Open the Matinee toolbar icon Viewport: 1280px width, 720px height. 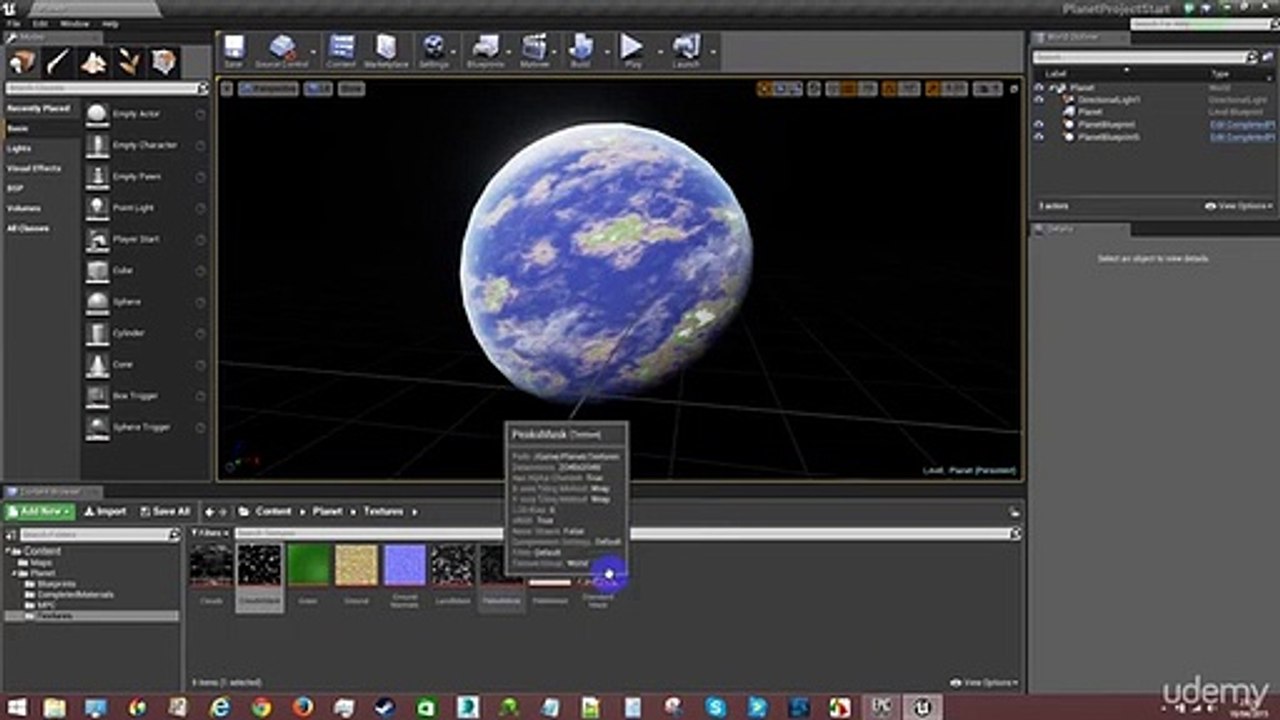pos(535,50)
